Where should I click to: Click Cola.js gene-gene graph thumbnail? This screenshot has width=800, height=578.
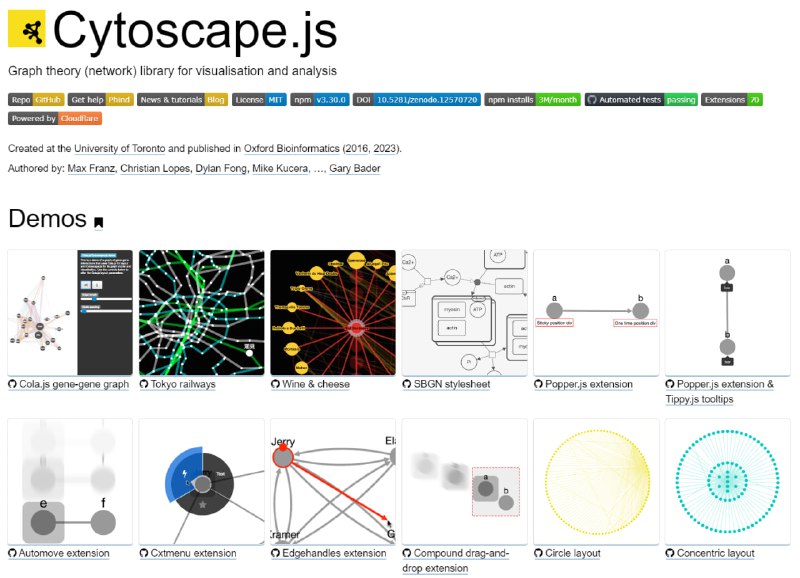pos(70,312)
